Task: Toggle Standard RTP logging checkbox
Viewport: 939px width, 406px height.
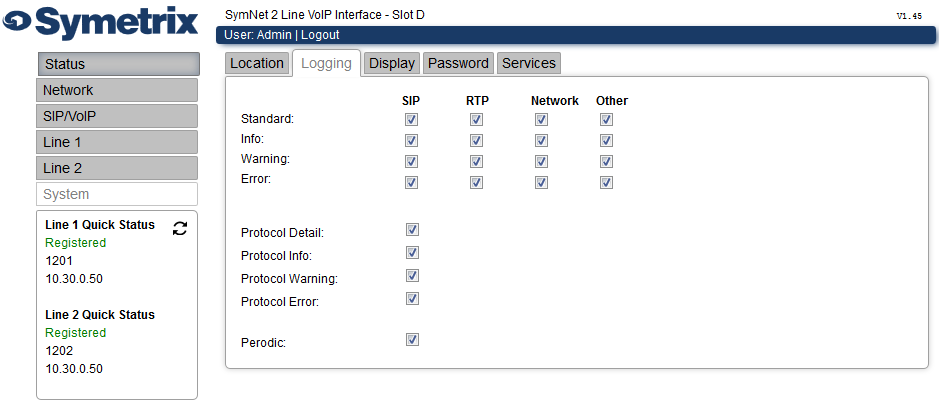Action: click(x=476, y=120)
